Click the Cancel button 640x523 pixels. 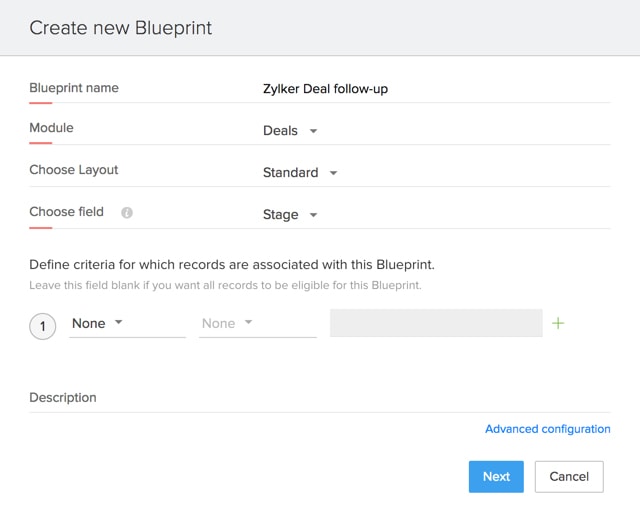[x=569, y=476]
